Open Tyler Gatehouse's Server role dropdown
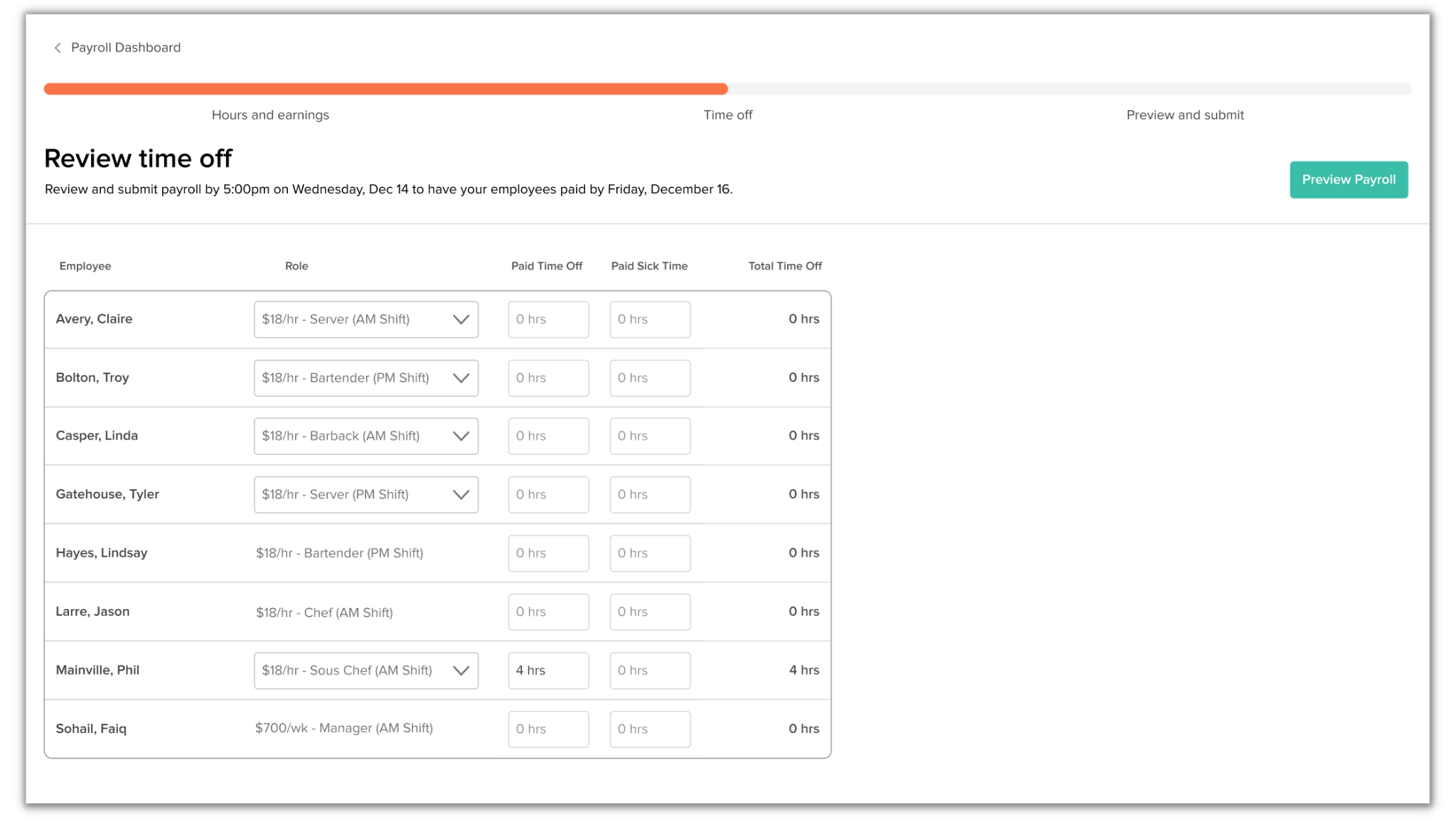 click(365, 495)
